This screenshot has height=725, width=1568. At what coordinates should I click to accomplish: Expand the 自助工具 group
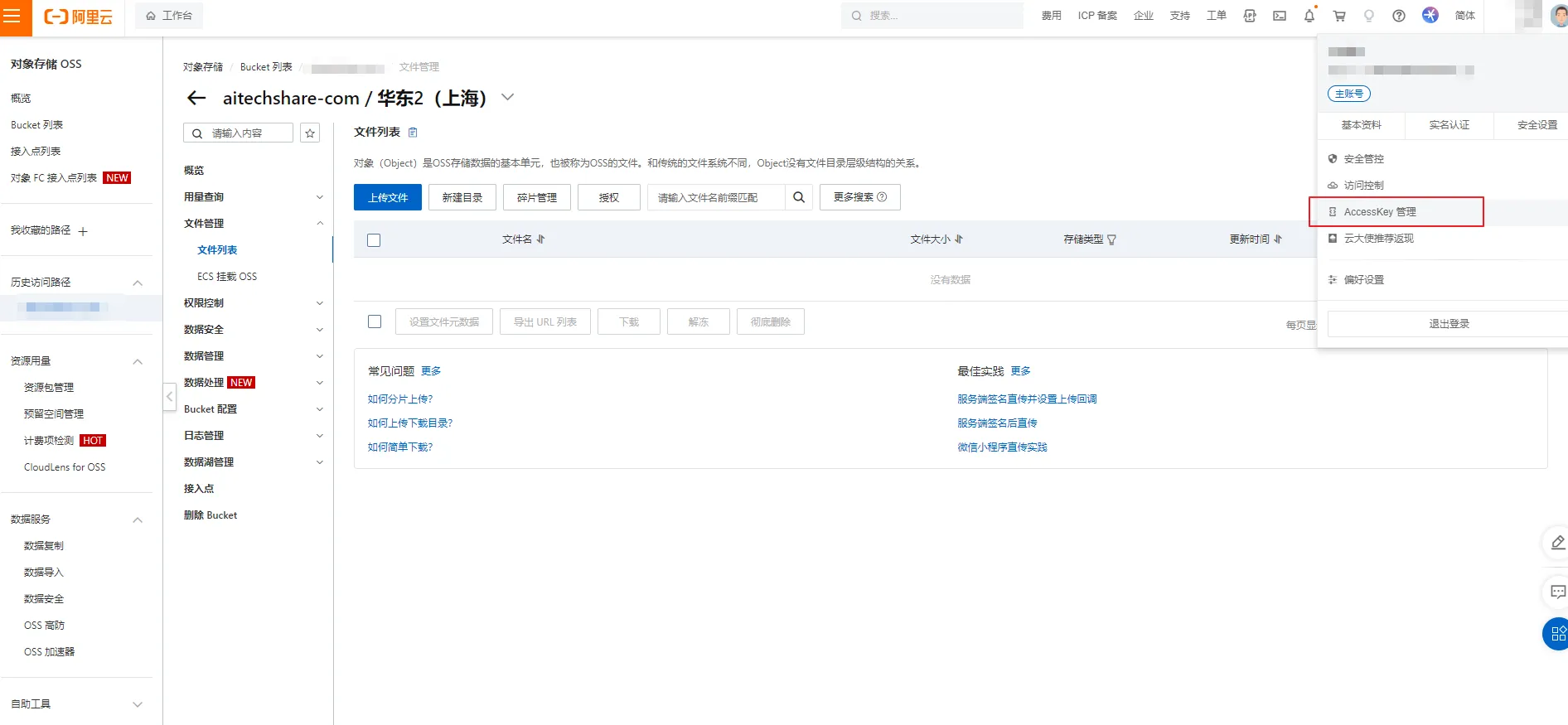coord(138,704)
